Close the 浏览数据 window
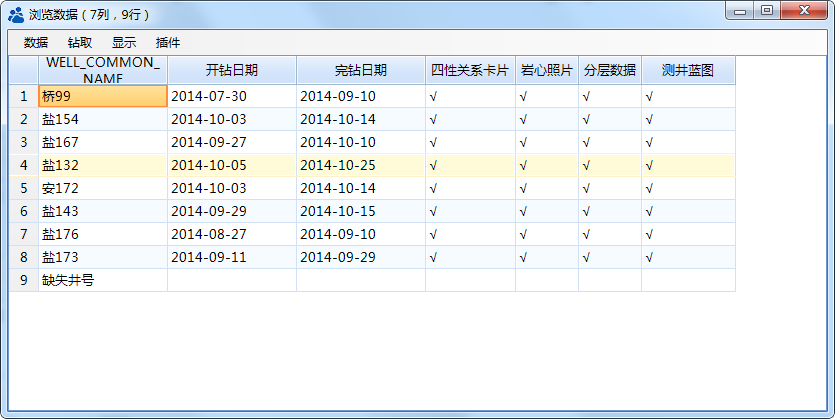The image size is (835, 419). coord(804,11)
